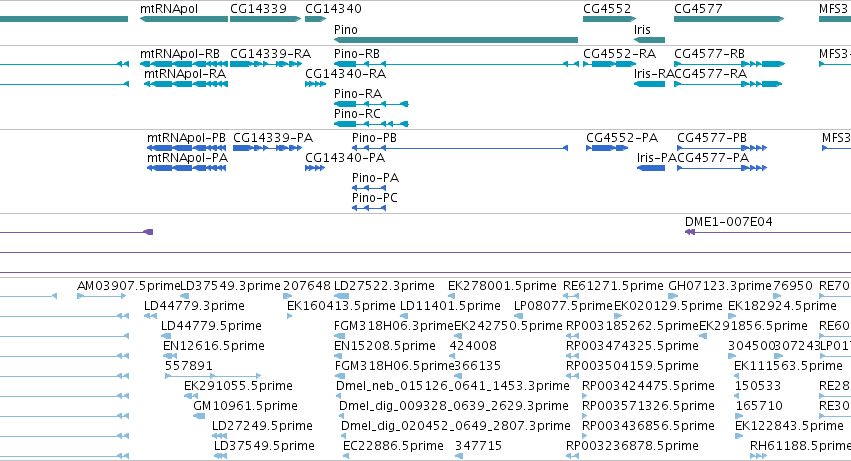This screenshot has height=461, width=851.
Task: Click the mtRNApol gene label
Action: click(169, 9)
